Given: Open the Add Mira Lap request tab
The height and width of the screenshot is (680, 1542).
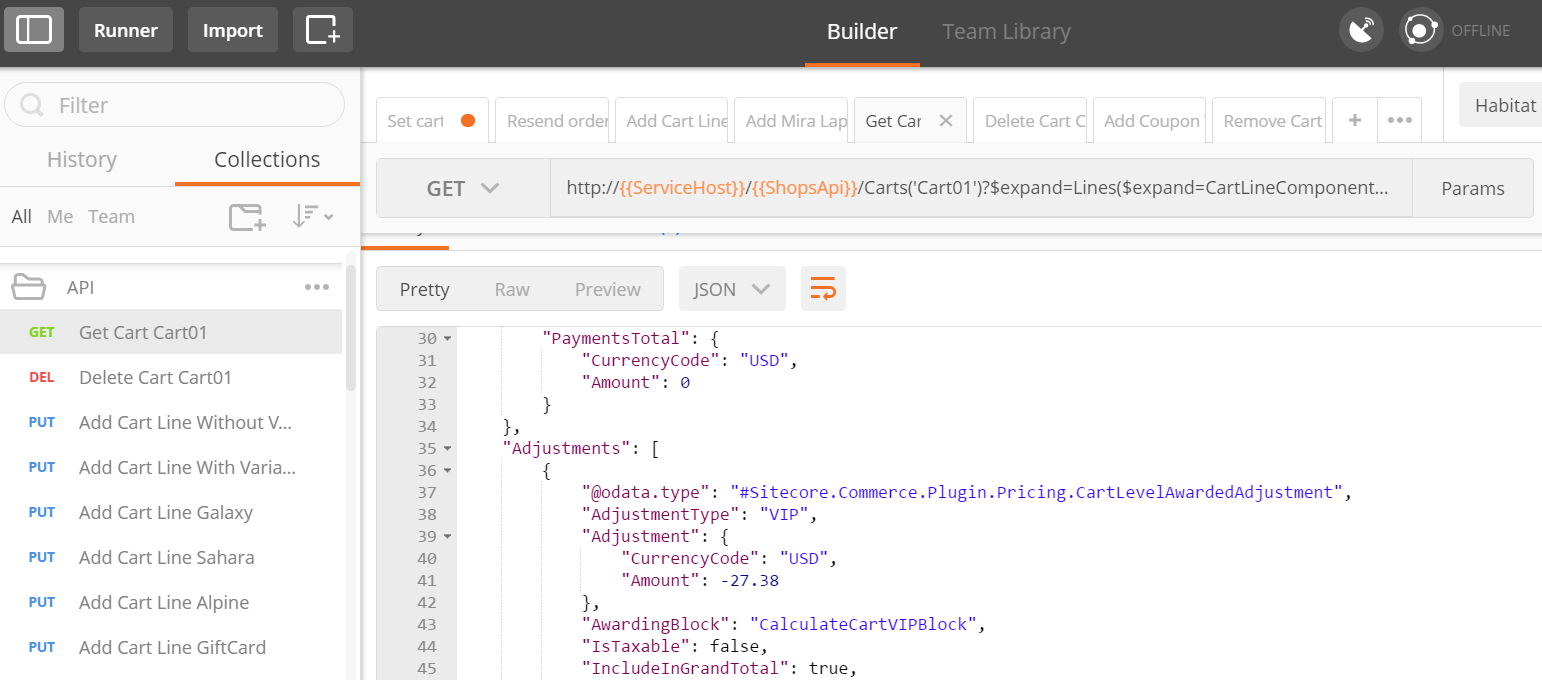Looking at the screenshot, I should [791, 120].
